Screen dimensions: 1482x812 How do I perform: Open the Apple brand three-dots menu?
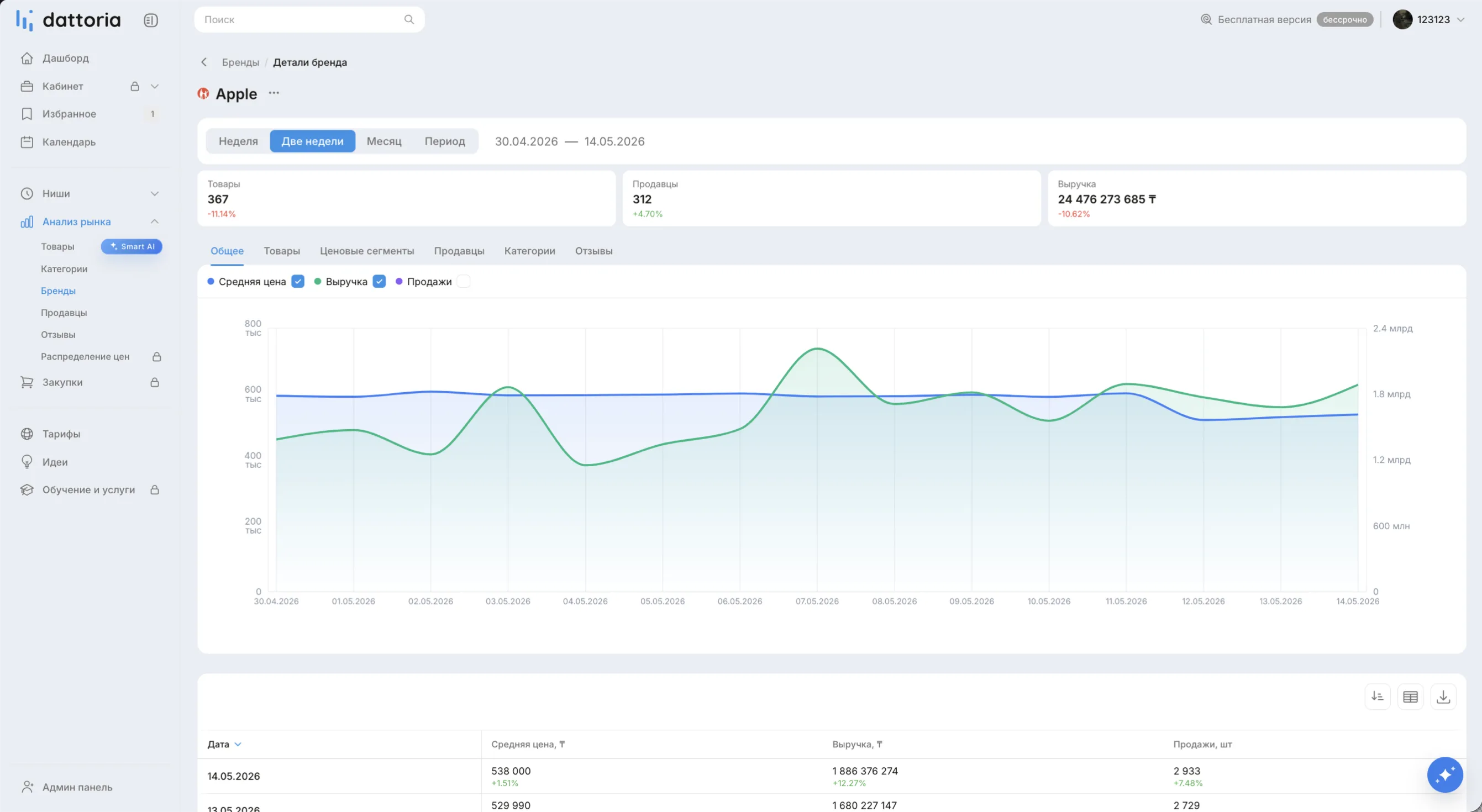pyautogui.click(x=274, y=93)
